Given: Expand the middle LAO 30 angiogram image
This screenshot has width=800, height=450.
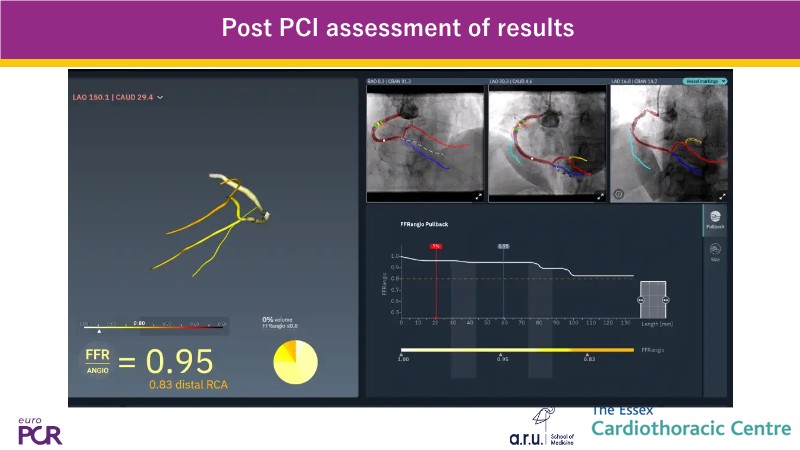Looking at the screenshot, I should tap(600, 196).
